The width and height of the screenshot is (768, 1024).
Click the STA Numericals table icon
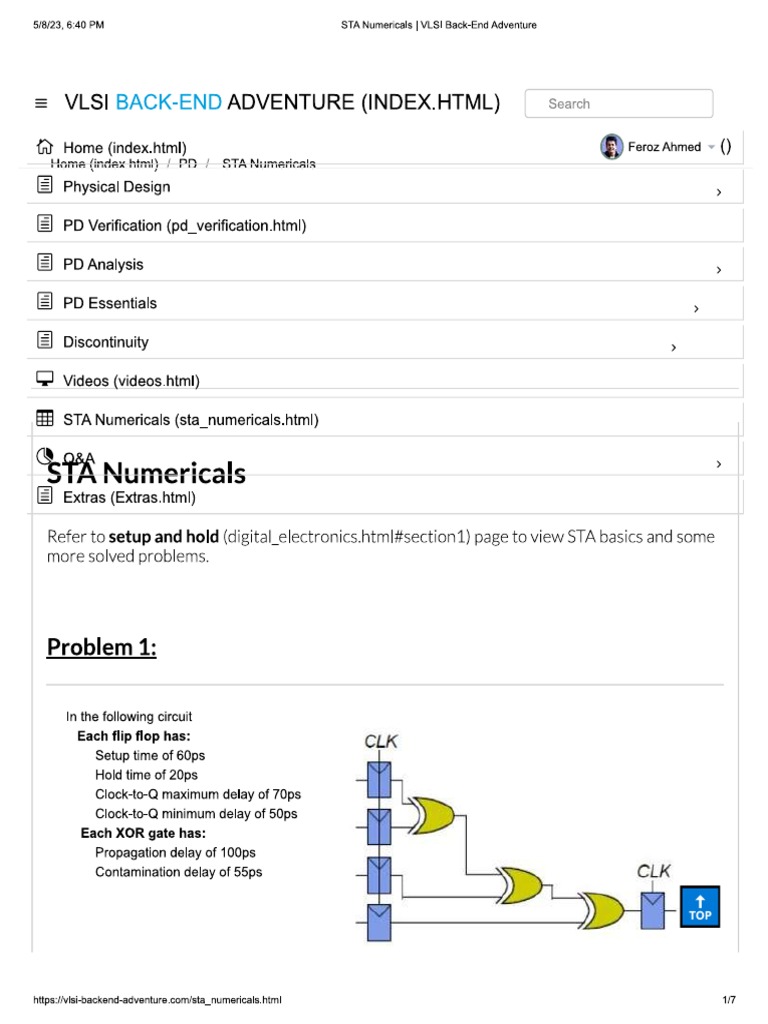click(x=44, y=419)
